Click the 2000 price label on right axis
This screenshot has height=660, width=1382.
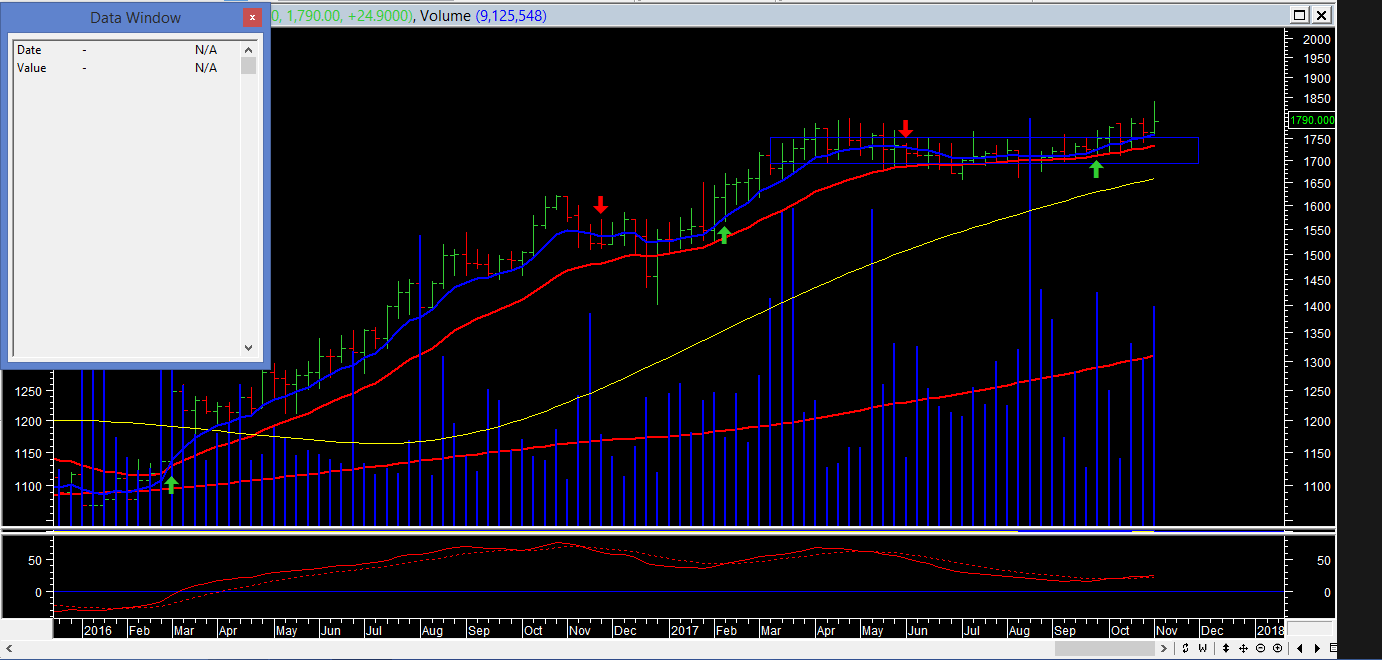tap(1316, 39)
